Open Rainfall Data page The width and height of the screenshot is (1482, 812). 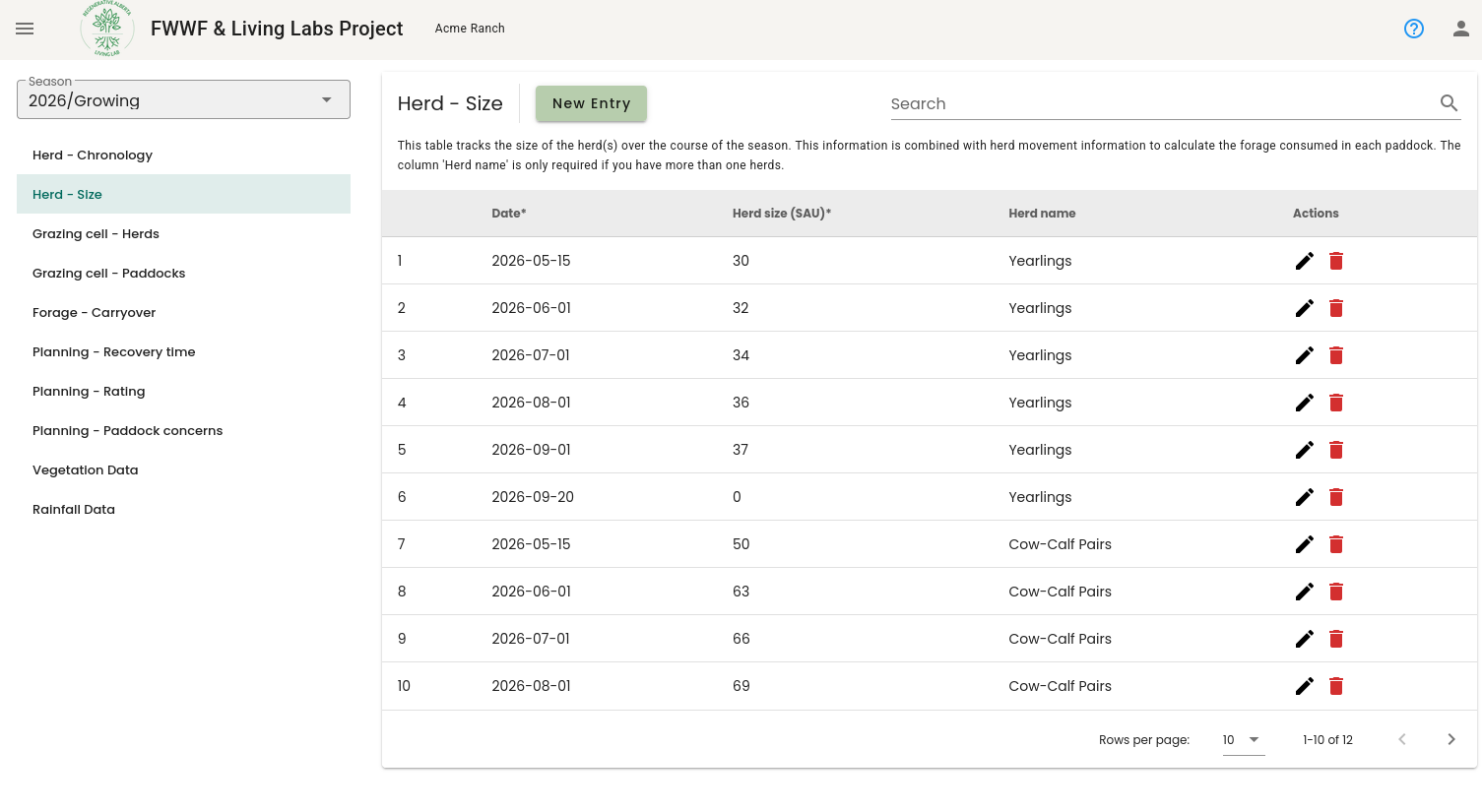pos(183,509)
